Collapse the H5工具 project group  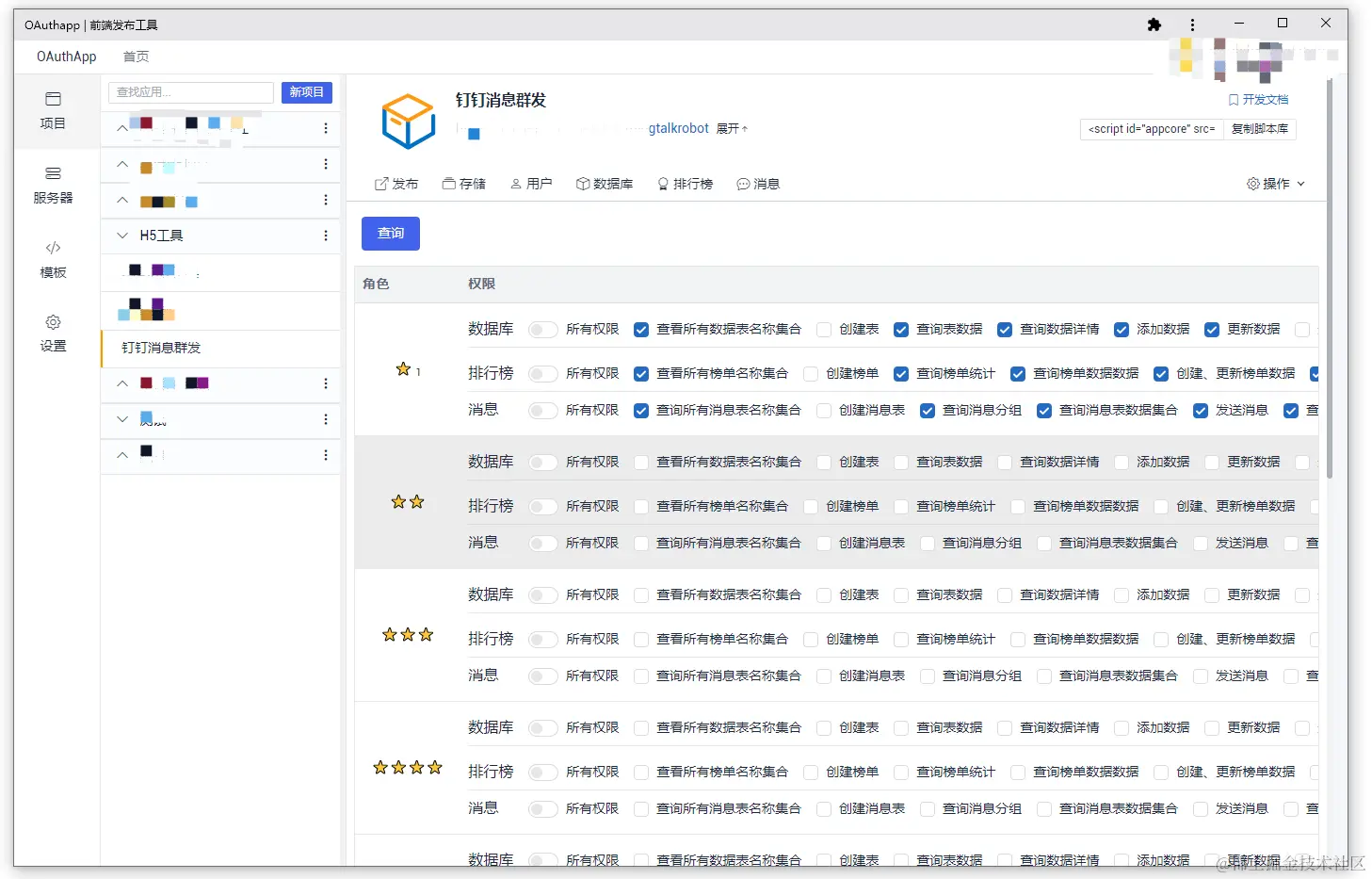tap(122, 236)
